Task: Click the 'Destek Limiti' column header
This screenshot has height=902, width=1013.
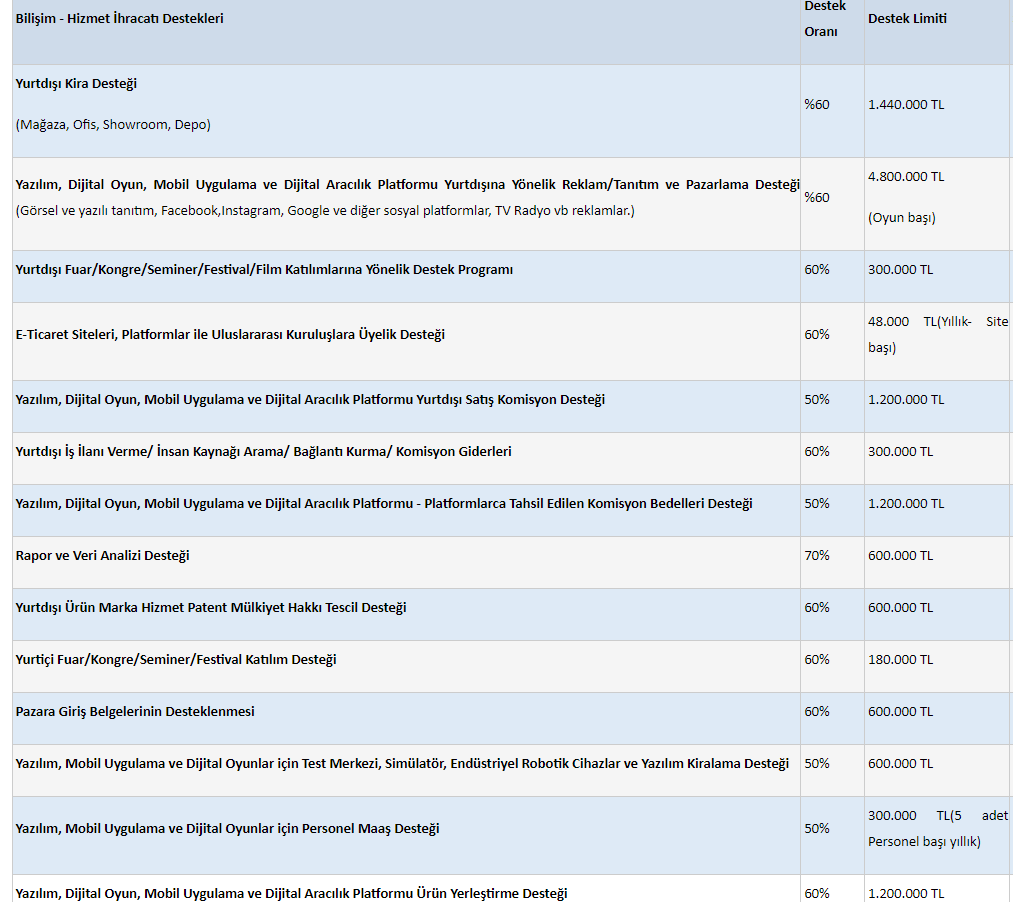Action: [x=907, y=19]
